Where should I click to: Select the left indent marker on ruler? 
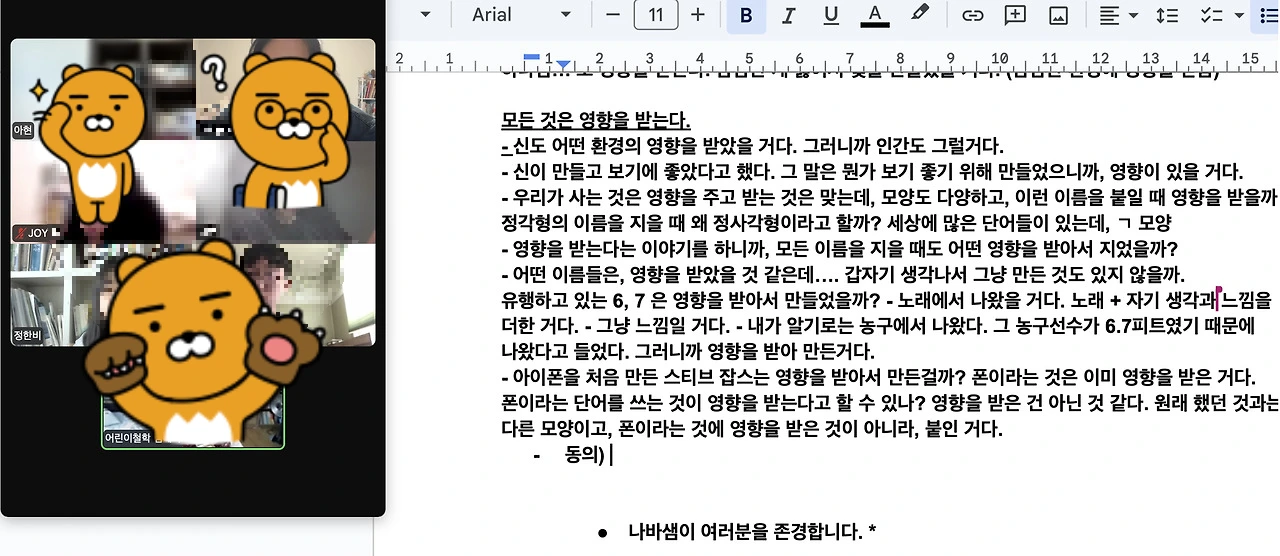coord(564,64)
